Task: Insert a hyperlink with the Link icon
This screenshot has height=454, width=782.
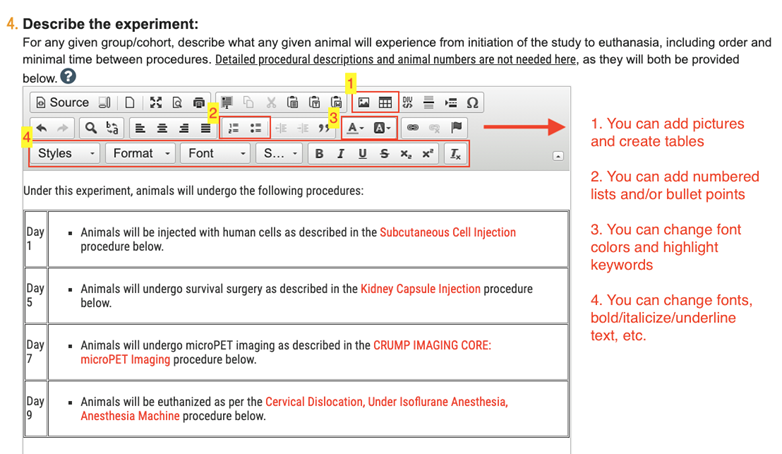Action: click(412, 128)
